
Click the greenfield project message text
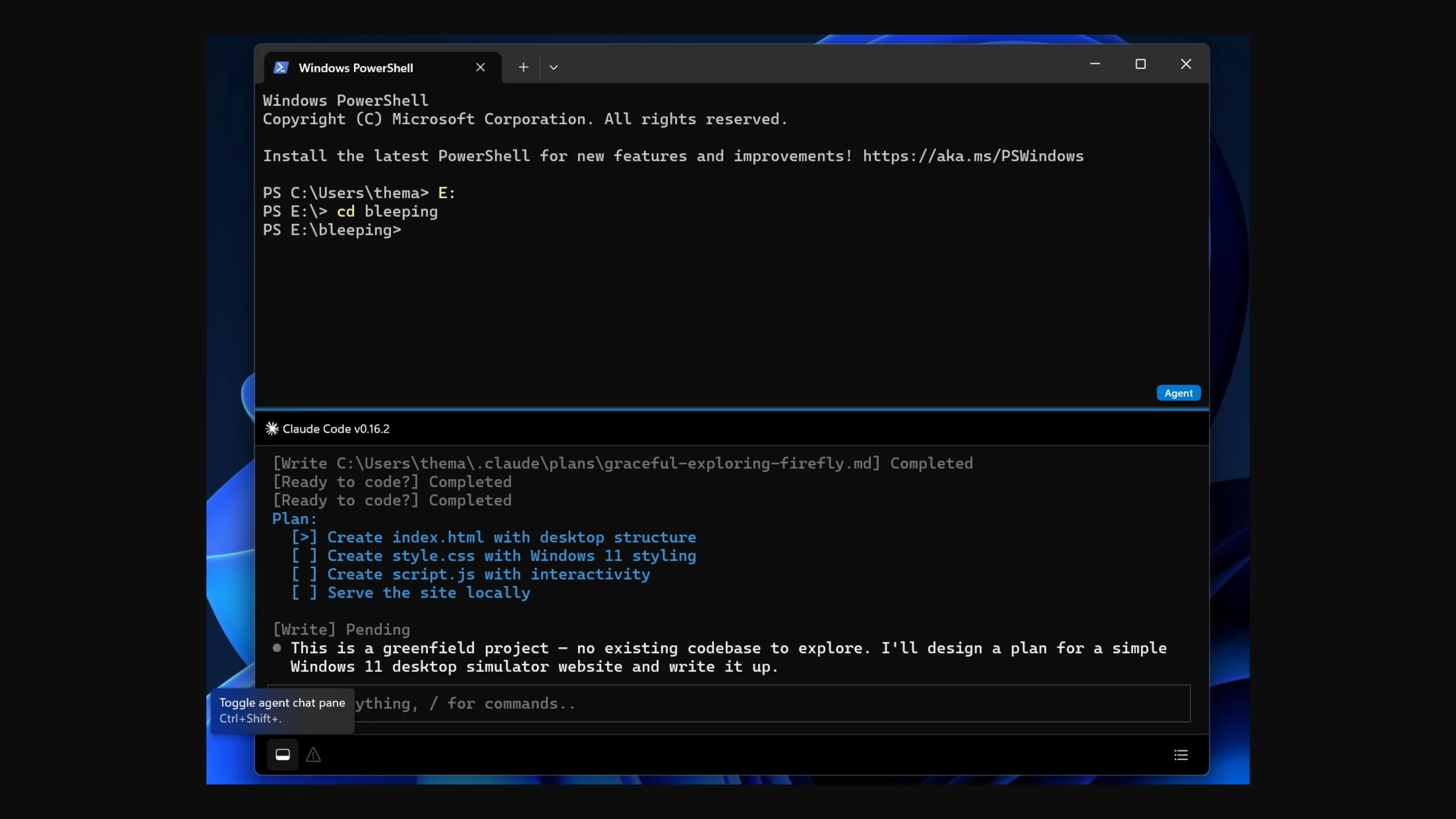[729, 657]
